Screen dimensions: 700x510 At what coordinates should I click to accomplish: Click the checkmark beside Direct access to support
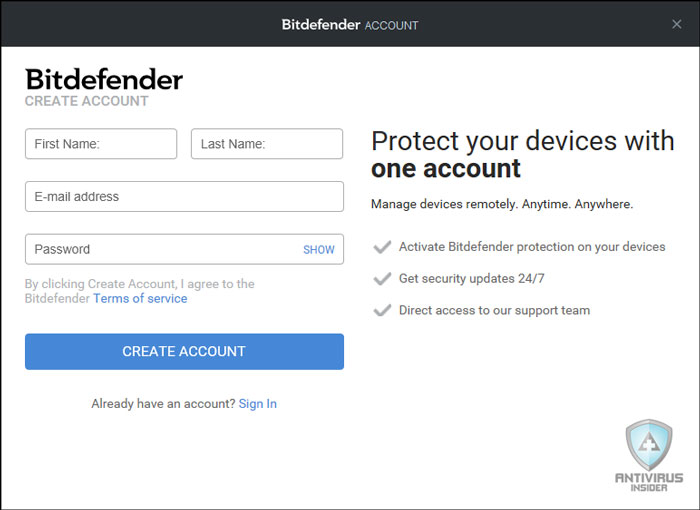pos(382,310)
